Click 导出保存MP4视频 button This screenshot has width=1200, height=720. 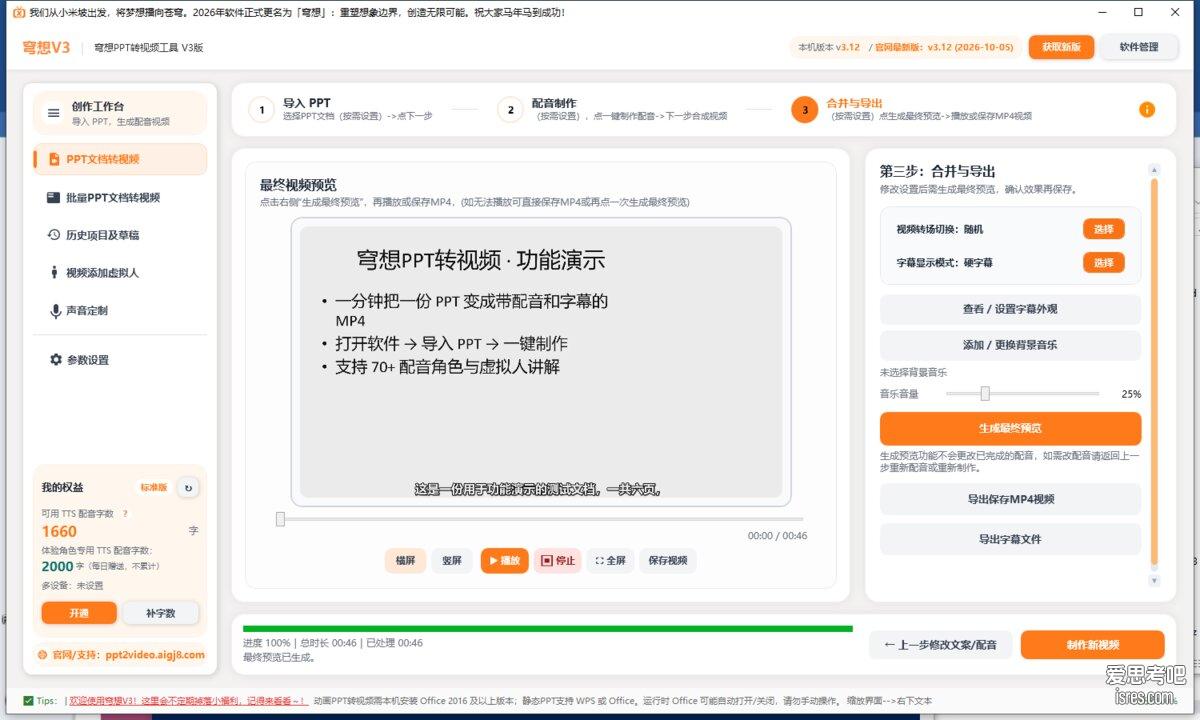pyautogui.click(x=1010, y=499)
